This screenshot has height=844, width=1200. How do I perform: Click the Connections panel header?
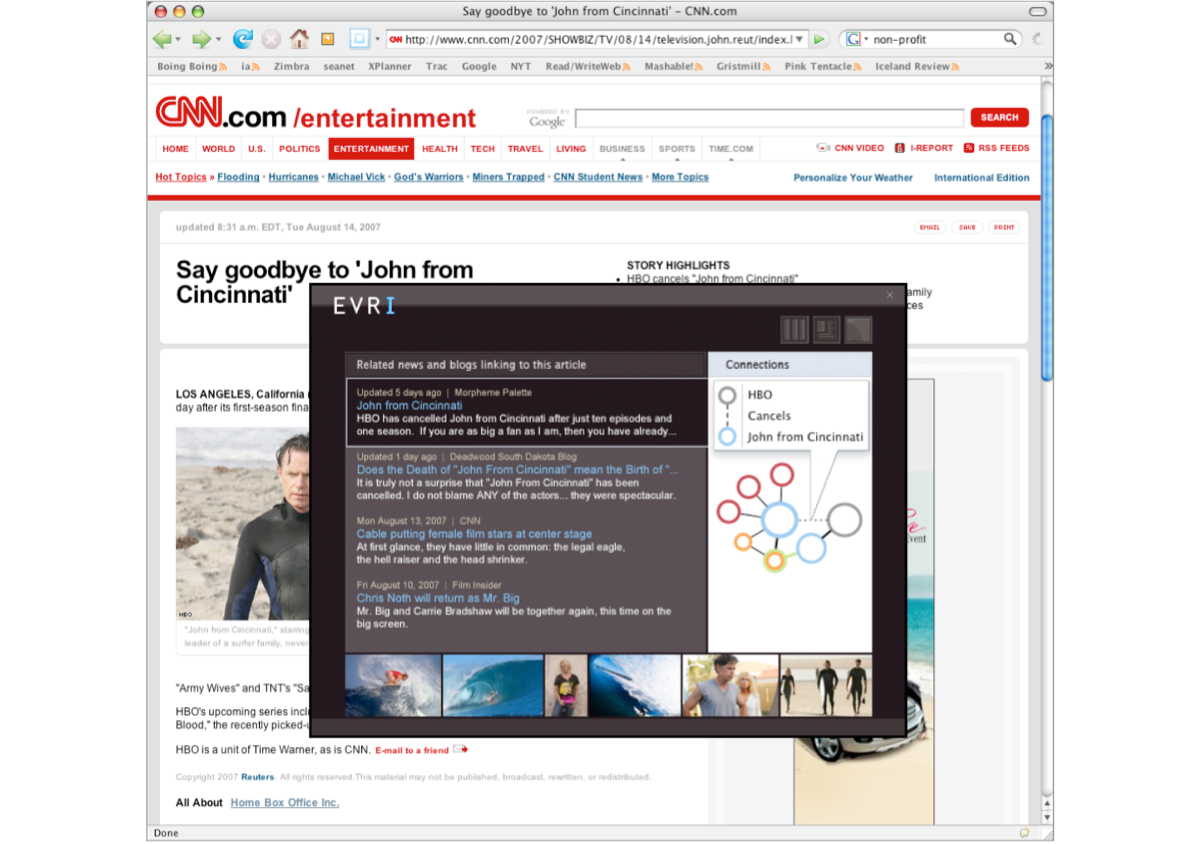790,365
